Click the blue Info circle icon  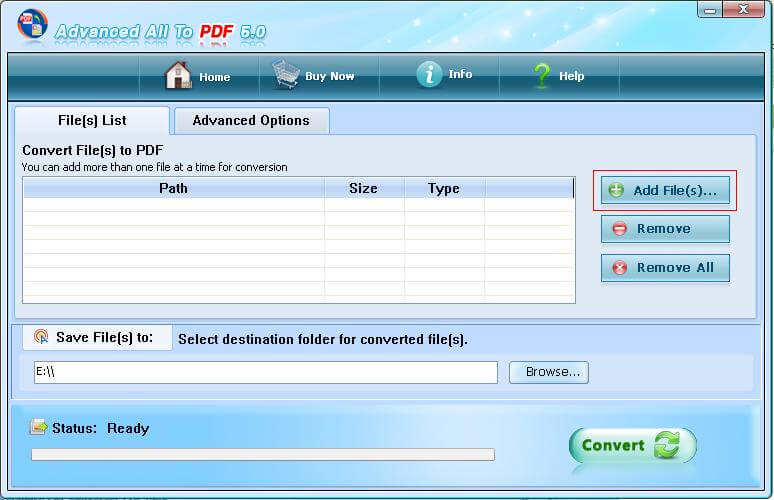pyautogui.click(x=429, y=75)
